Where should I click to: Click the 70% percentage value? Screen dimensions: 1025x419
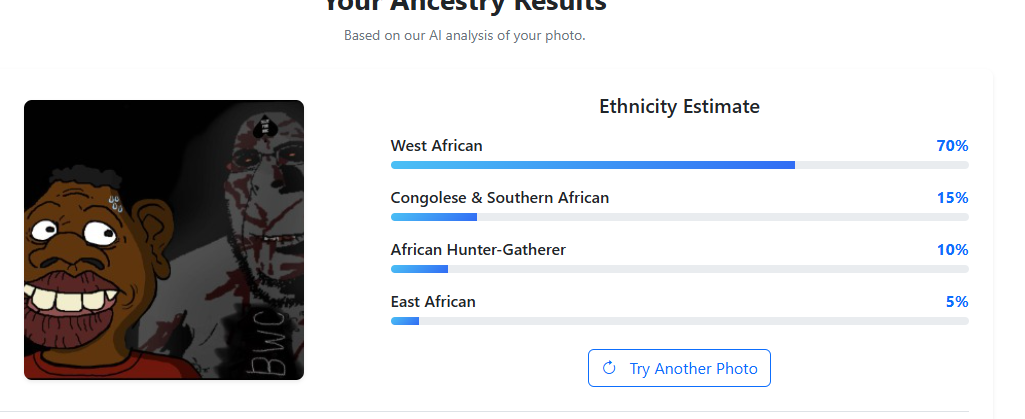pos(952,146)
